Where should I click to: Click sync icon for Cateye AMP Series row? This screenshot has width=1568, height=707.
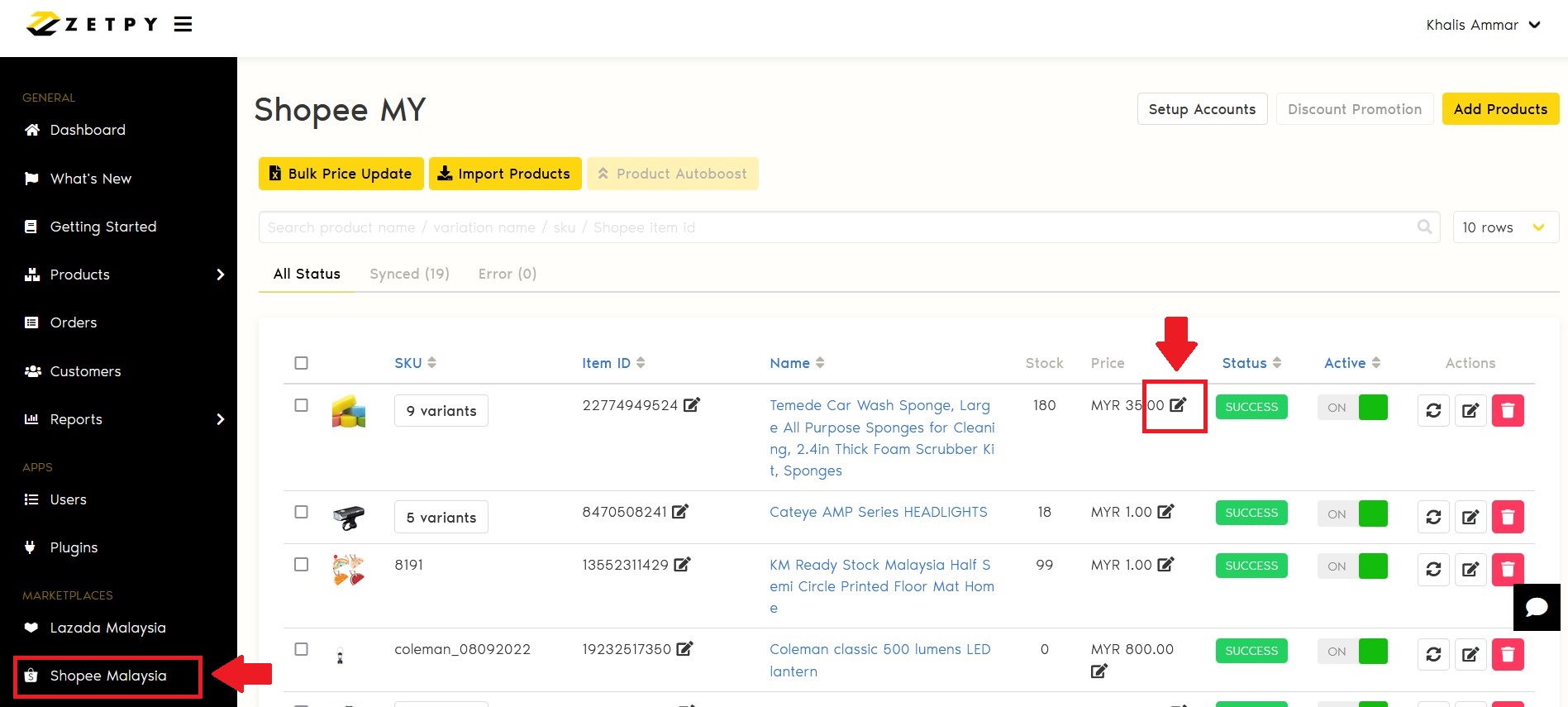point(1433,517)
